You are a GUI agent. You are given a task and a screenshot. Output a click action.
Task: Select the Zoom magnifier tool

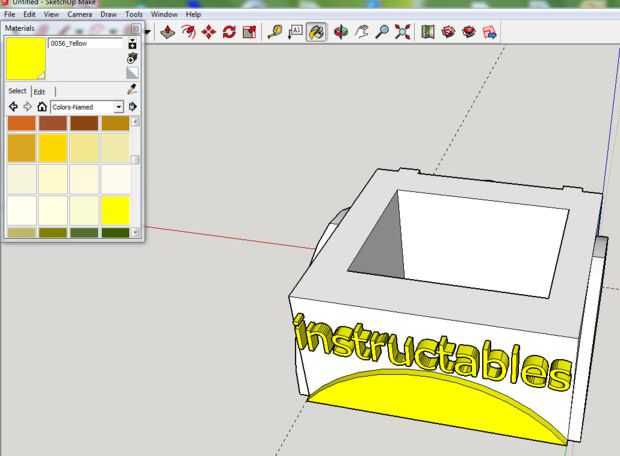382,32
